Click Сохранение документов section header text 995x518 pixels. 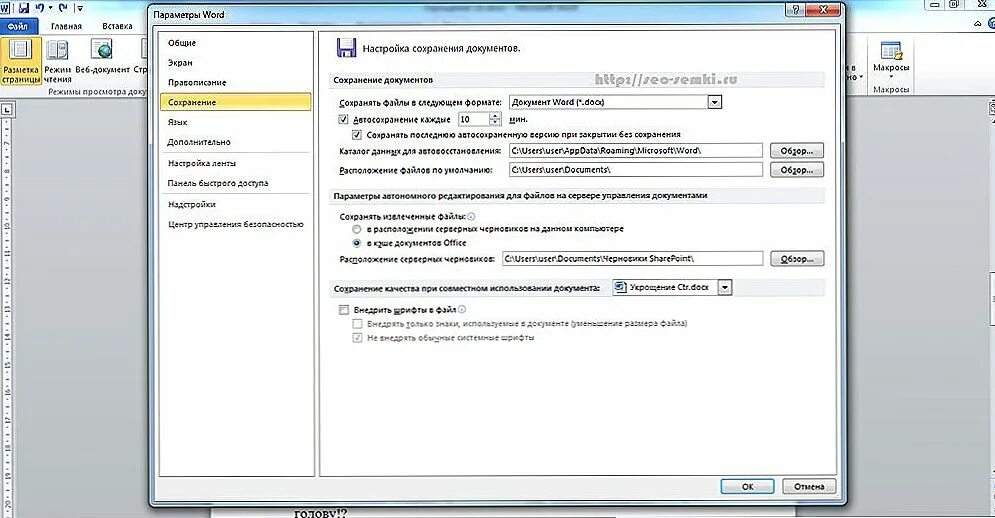(x=383, y=80)
